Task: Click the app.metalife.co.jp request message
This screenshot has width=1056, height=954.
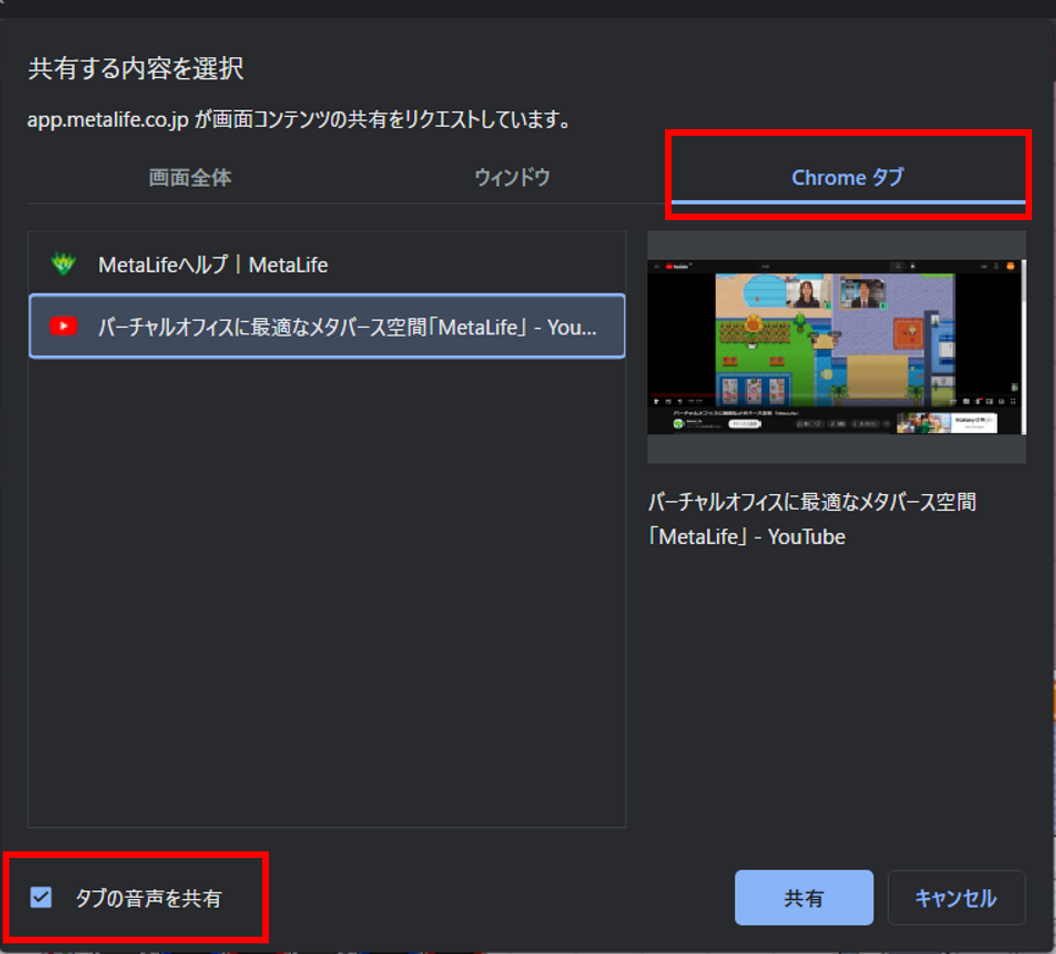Action: 300,120
